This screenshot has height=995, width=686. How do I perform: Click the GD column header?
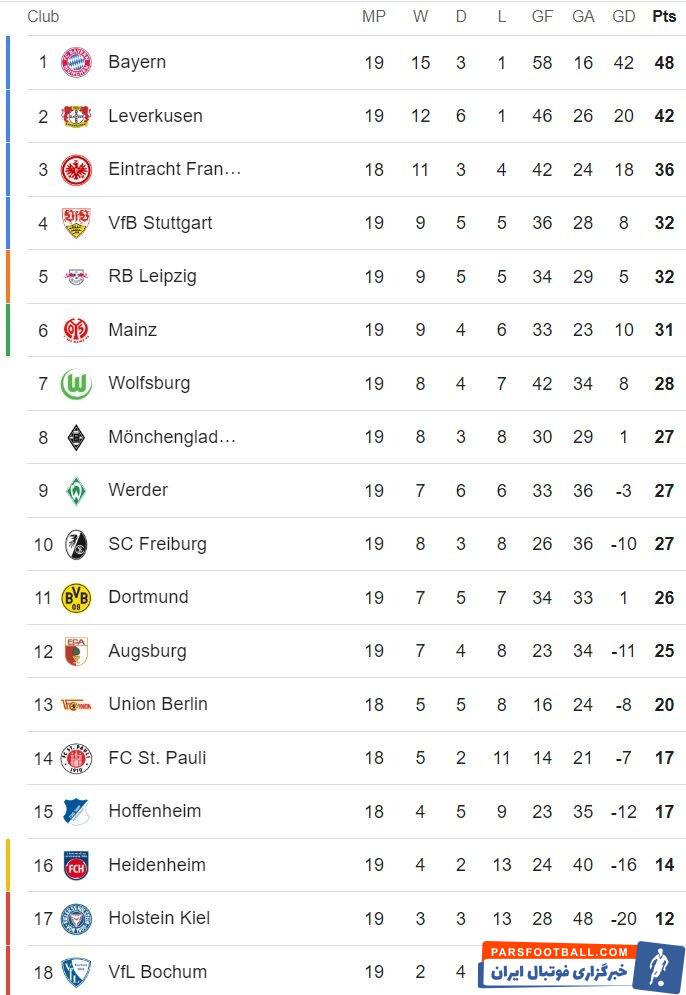click(x=624, y=16)
